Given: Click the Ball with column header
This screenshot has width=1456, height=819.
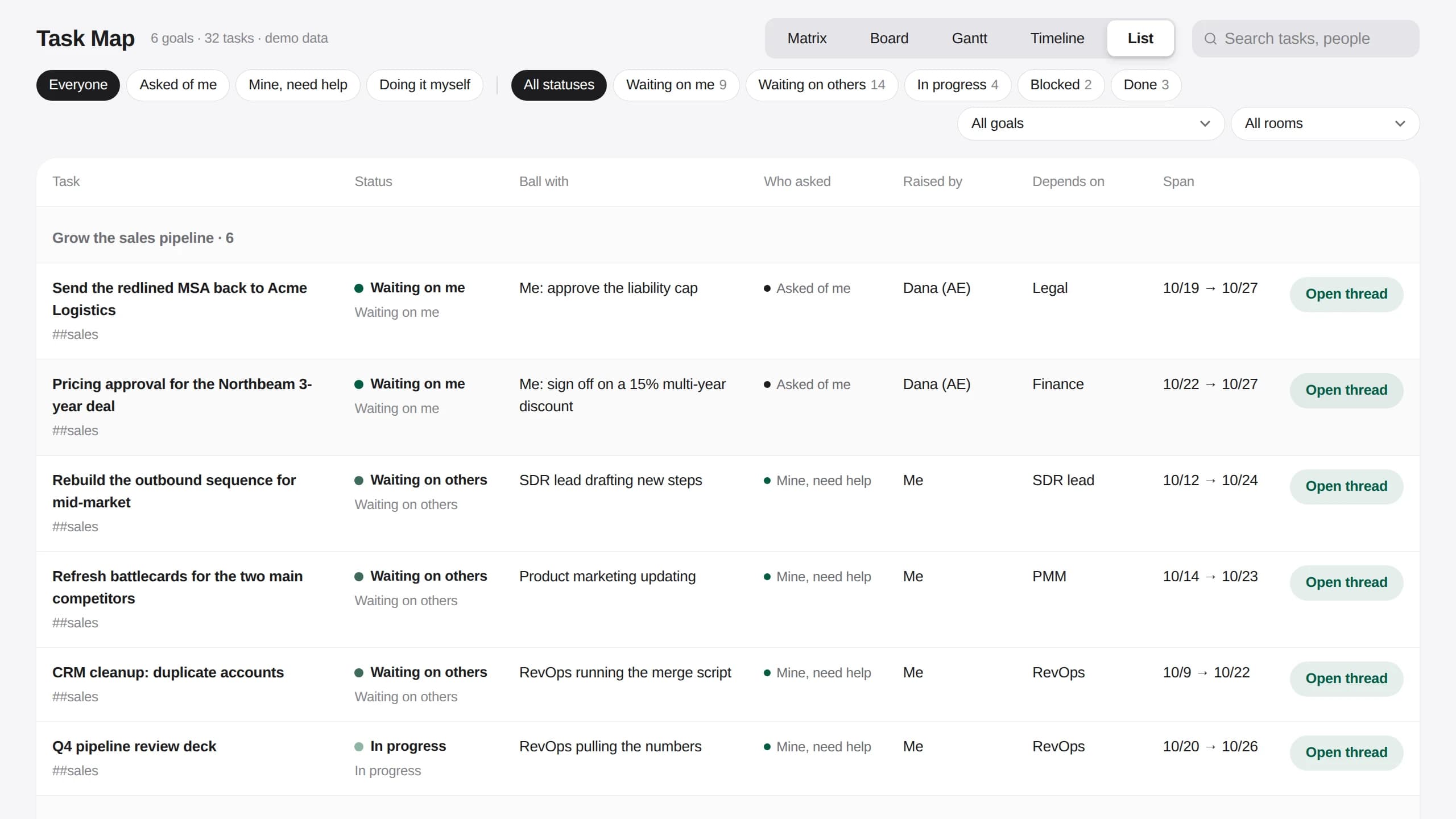Looking at the screenshot, I should (x=544, y=181).
